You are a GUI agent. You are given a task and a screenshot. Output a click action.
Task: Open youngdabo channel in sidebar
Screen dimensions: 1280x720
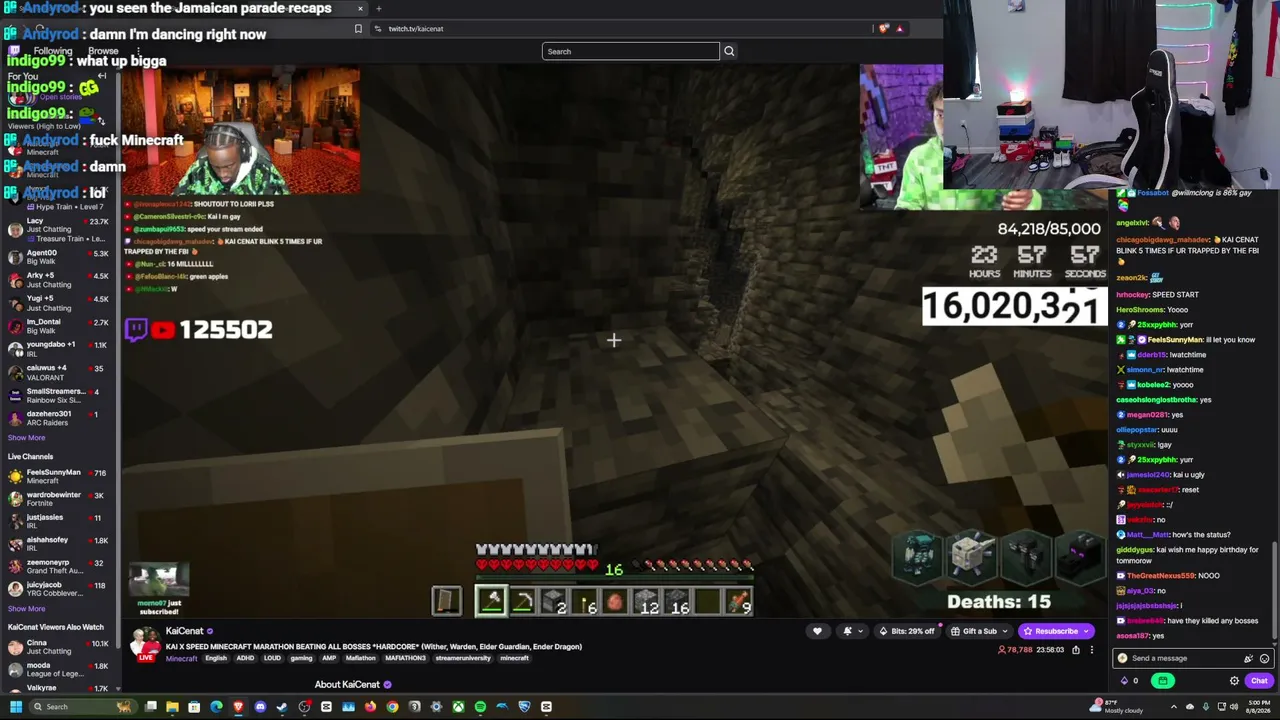coord(59,349)
